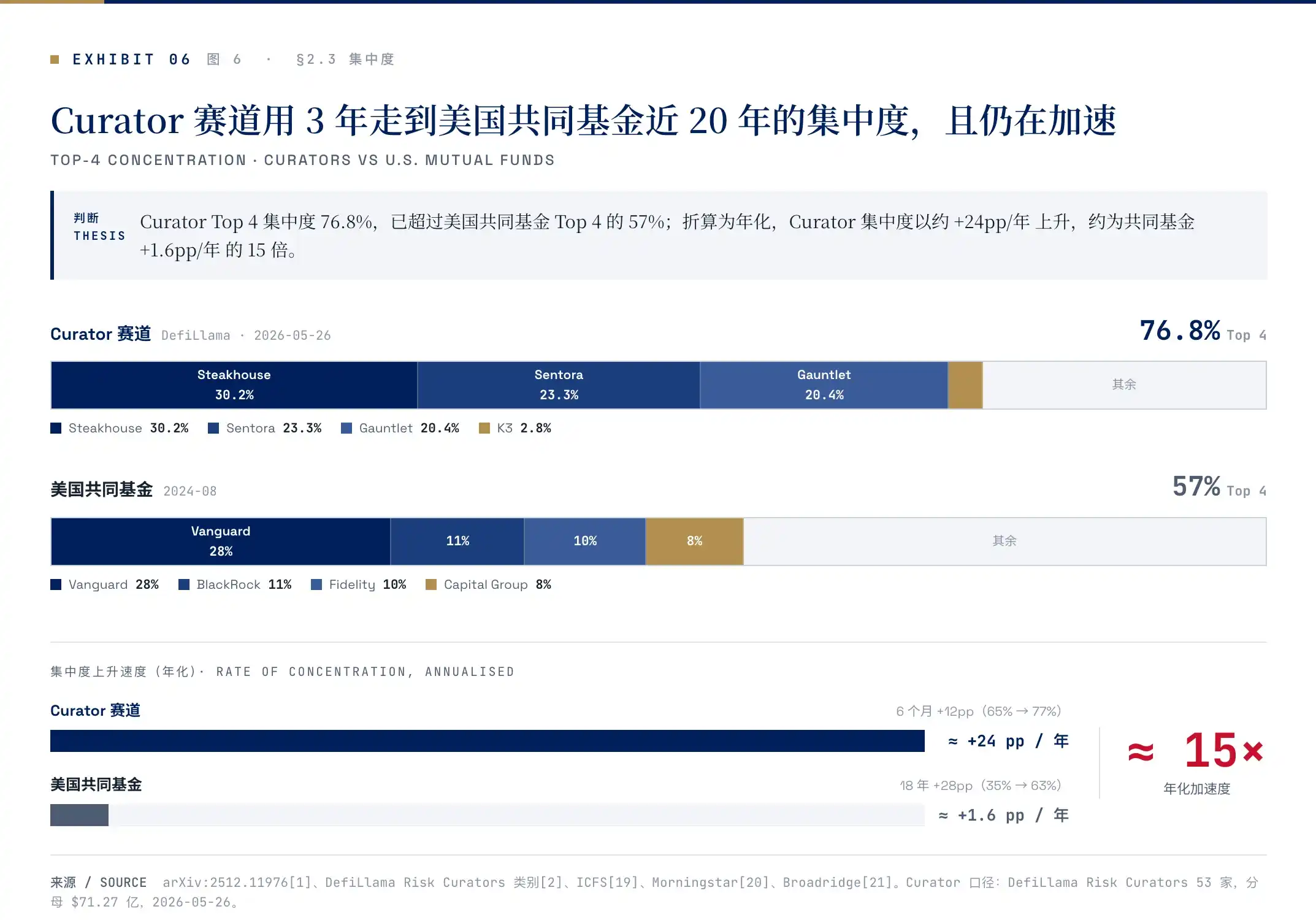
Task: Click the Sentora legend color swatch
Action: pyautogui.click(x=213, y=428)
